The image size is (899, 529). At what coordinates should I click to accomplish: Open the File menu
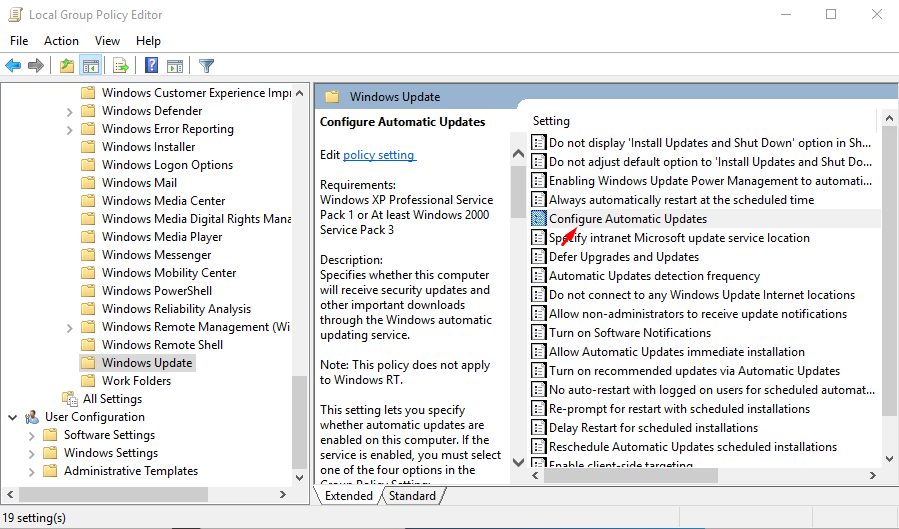pos(19,41)
